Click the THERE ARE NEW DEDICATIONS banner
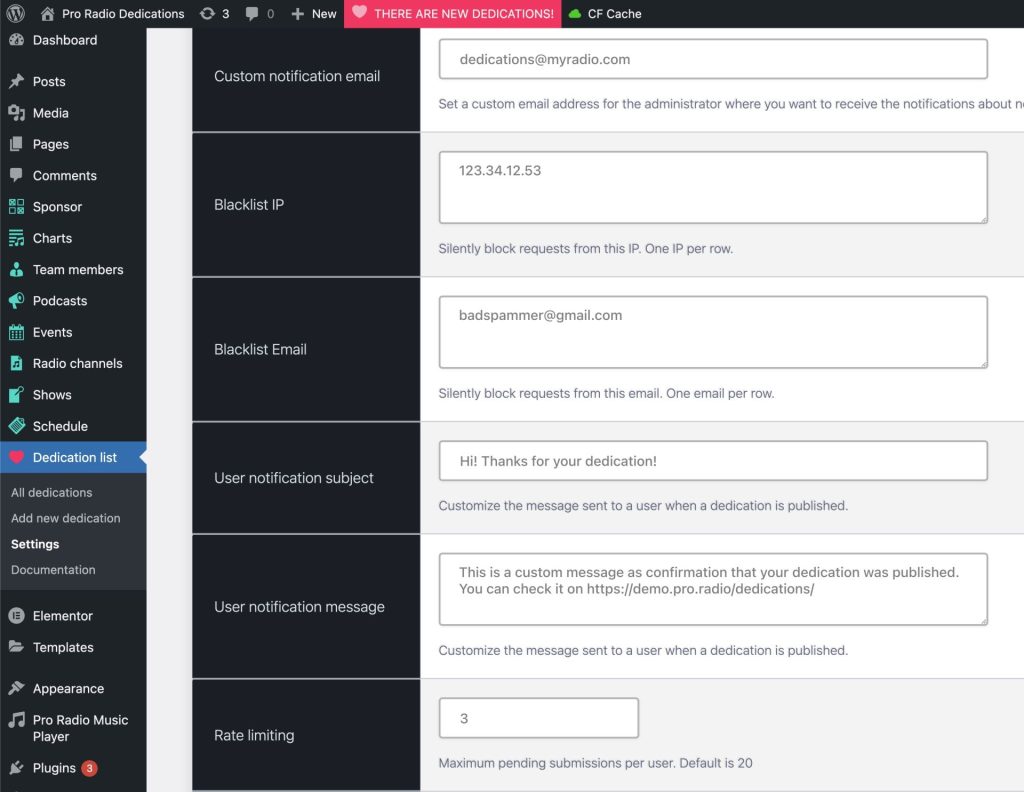This screenshot has width=1024, height=792. 453,14
